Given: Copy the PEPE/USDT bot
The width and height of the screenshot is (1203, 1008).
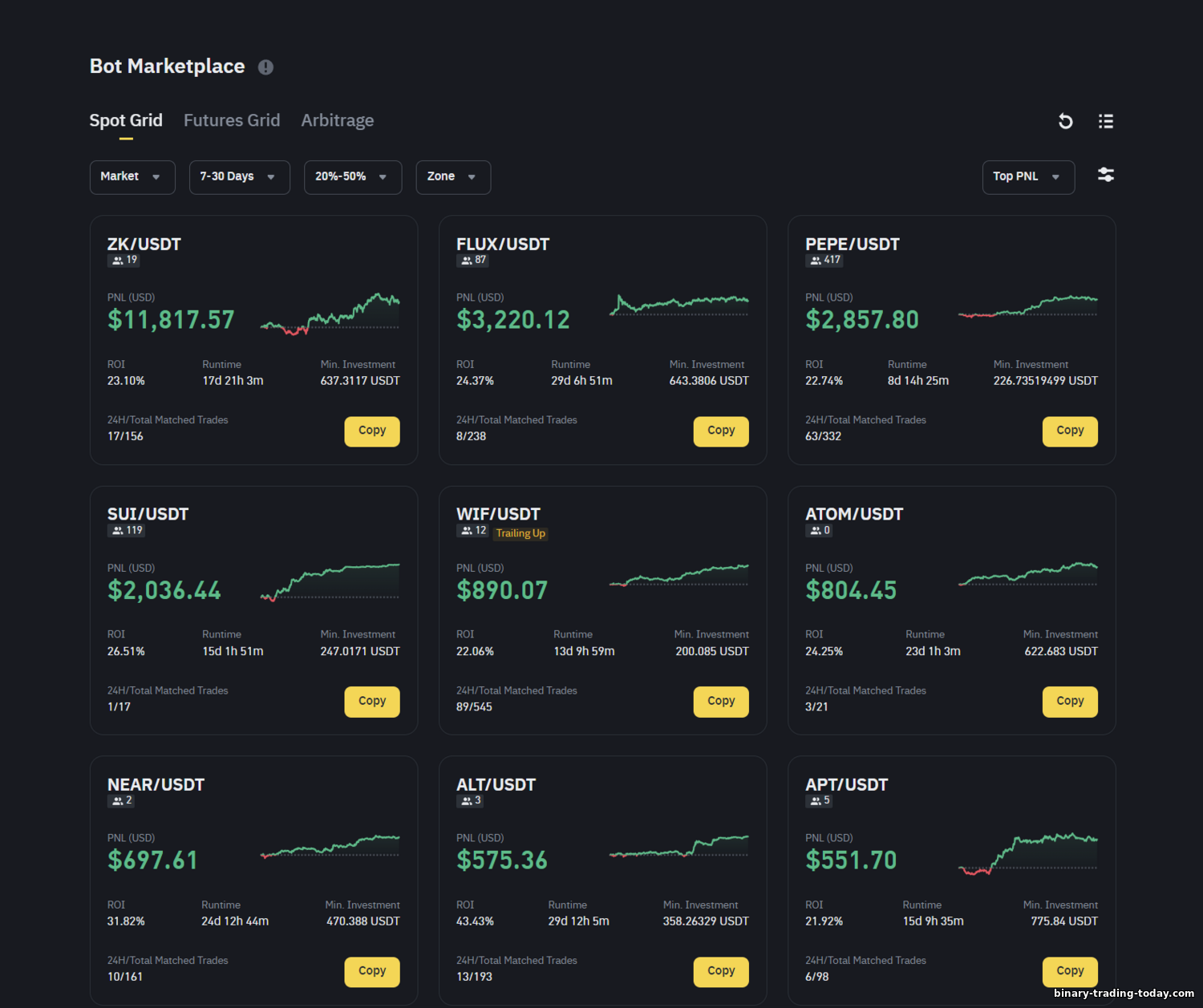Looking at the screenshot, I should (1070, 431).
